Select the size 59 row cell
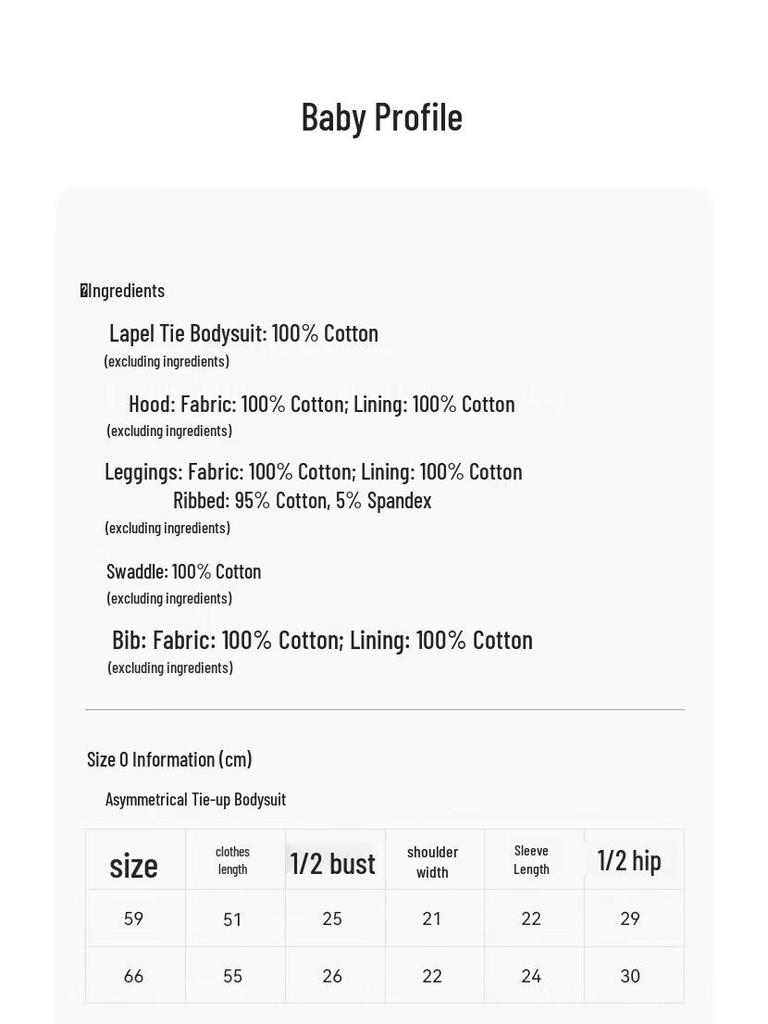Image resolution: width=768 pixels, height=1024 pixels. (x=134, y=919)
